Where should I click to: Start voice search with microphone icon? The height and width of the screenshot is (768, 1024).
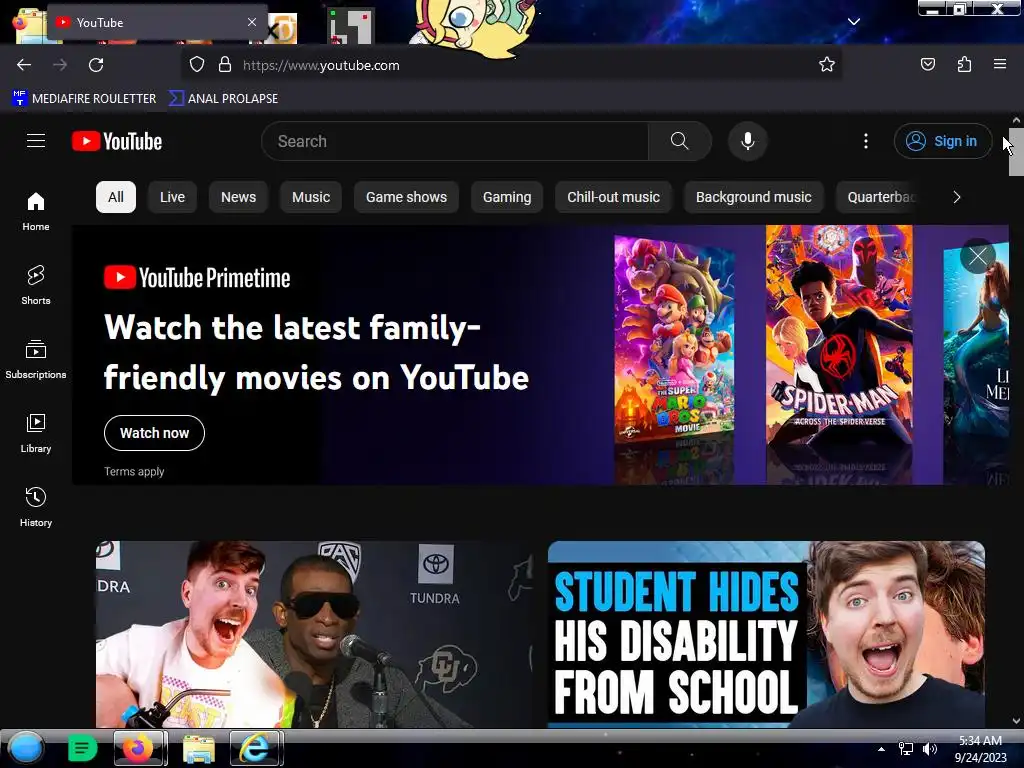748,141
